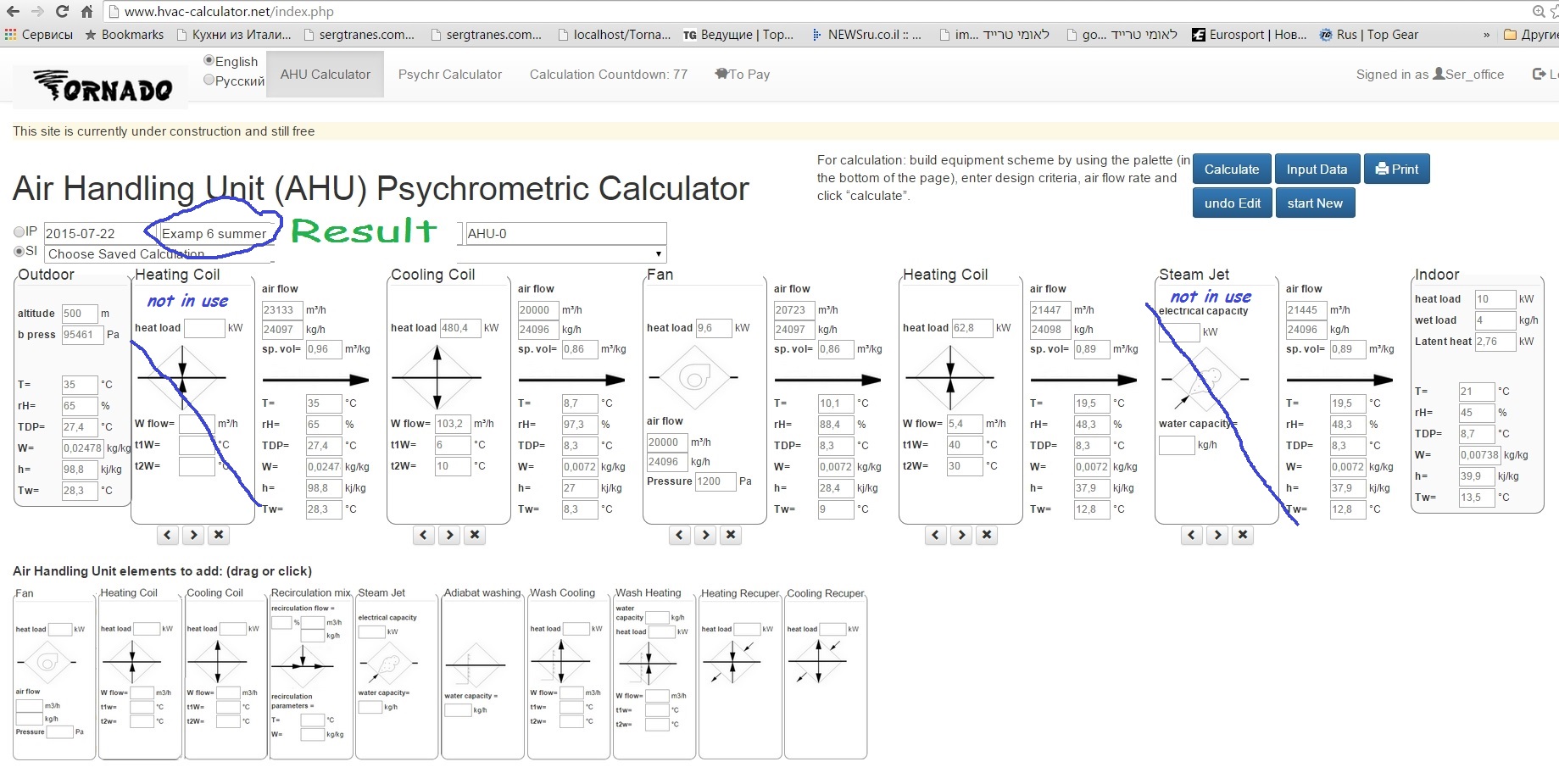The image size is (1559, 784).
Task: Open To Pay menu item
Action: [743, 75]
